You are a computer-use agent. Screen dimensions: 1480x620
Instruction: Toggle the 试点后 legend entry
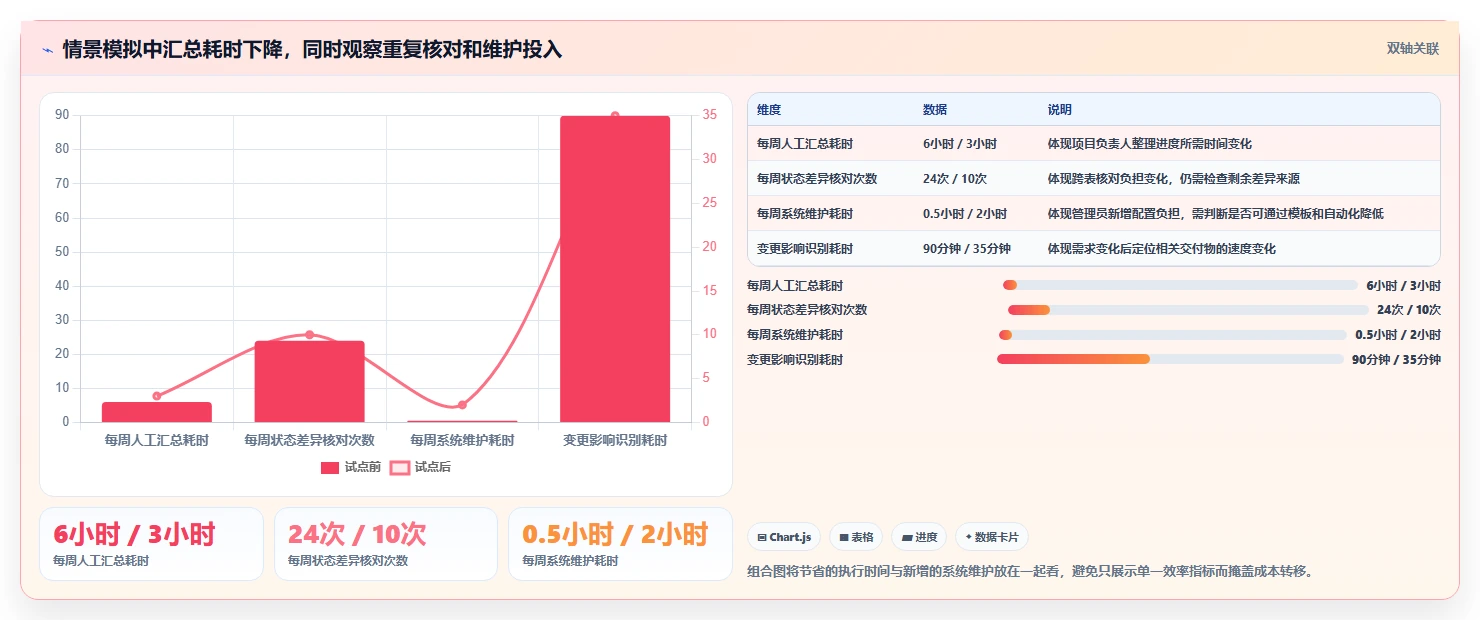pos(420,467)
